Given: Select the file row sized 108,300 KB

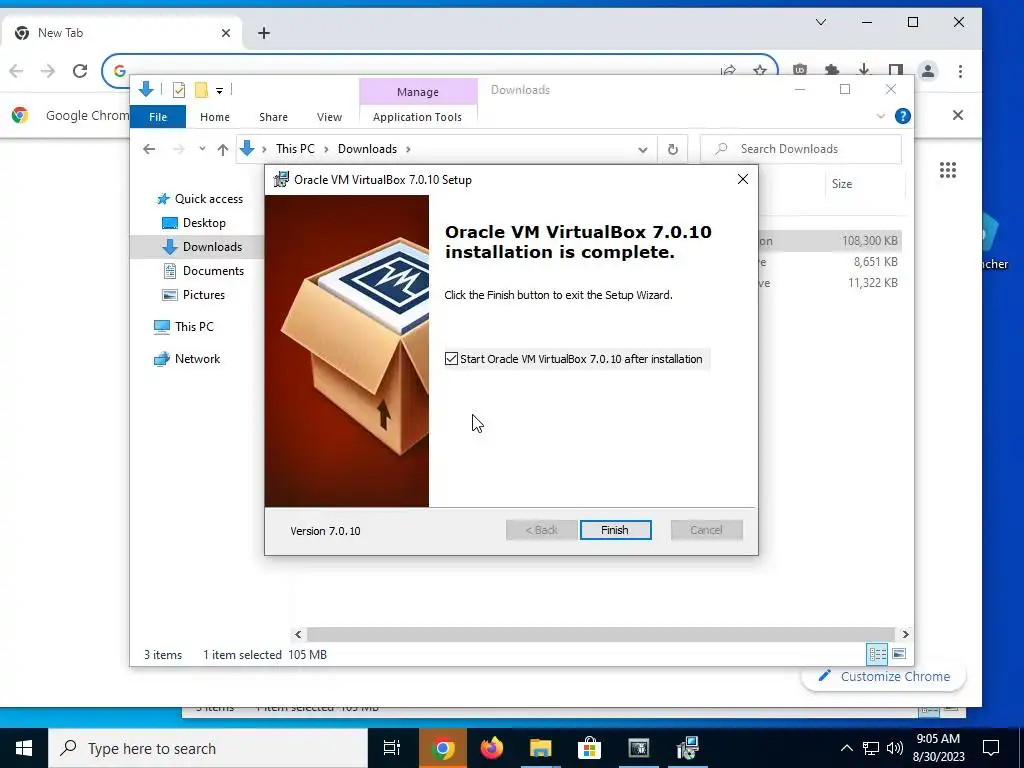Looking at the screenshot, I should click(x=829, y=240).
